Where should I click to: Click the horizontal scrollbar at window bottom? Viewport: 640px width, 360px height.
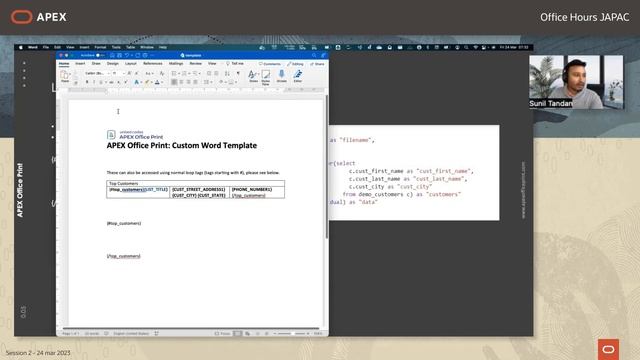click(x=191, y=328)
